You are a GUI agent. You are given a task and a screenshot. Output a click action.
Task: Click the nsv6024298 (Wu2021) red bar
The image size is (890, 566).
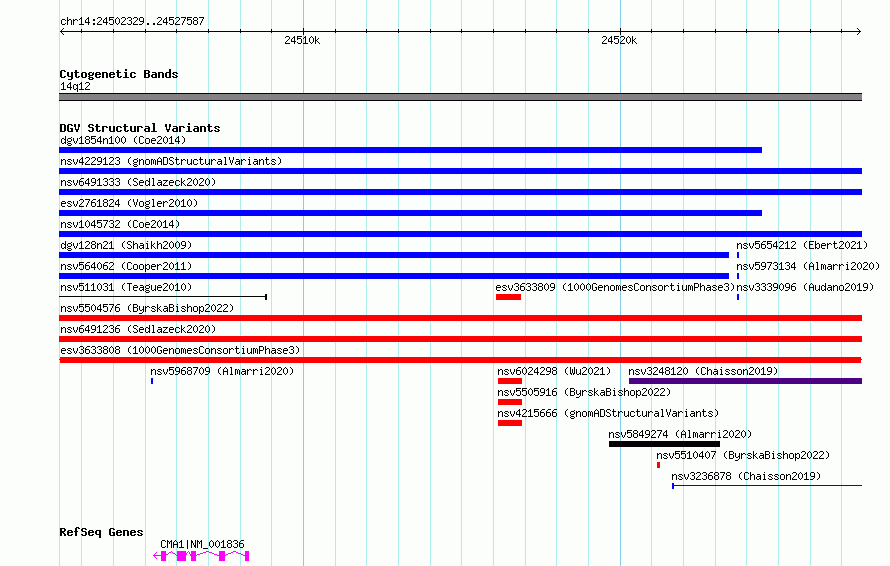(510, 381)
